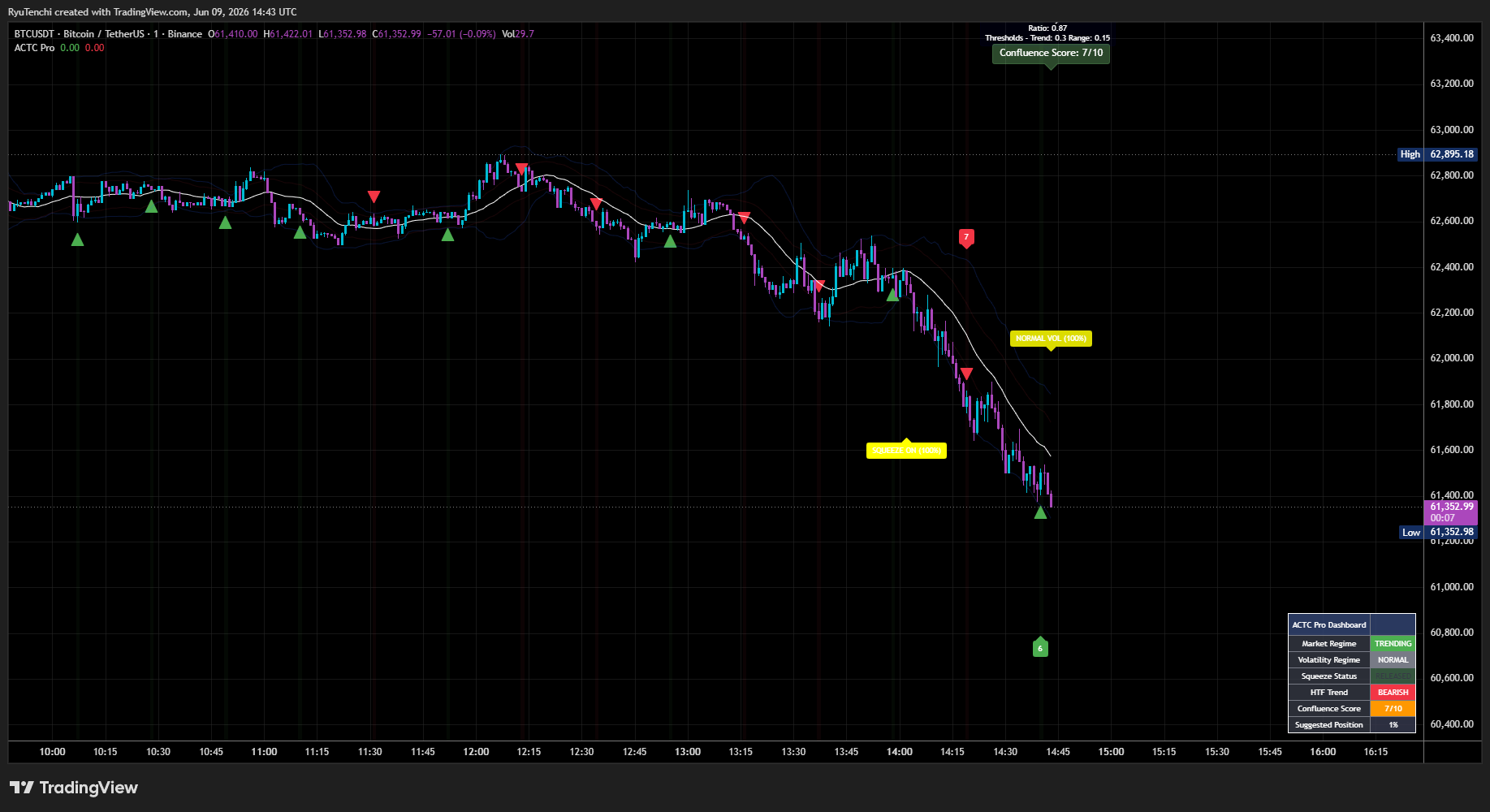This screenshot has width=1490, height=812.
Task: Click the Volatility Regime row label
Action: pyautogui.click(x=1329, y=660)
